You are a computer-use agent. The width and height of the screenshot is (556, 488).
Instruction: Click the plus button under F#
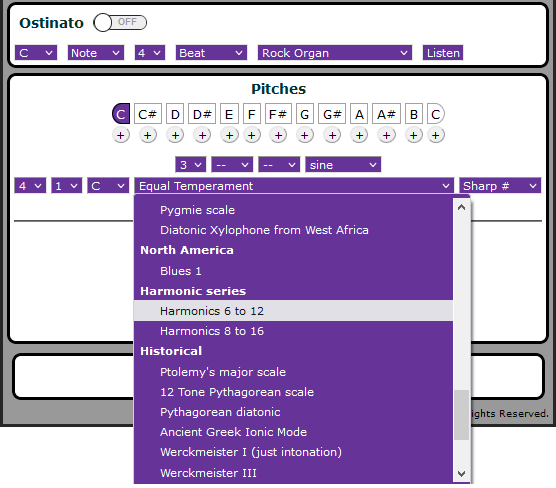click(x=278, y=135)
